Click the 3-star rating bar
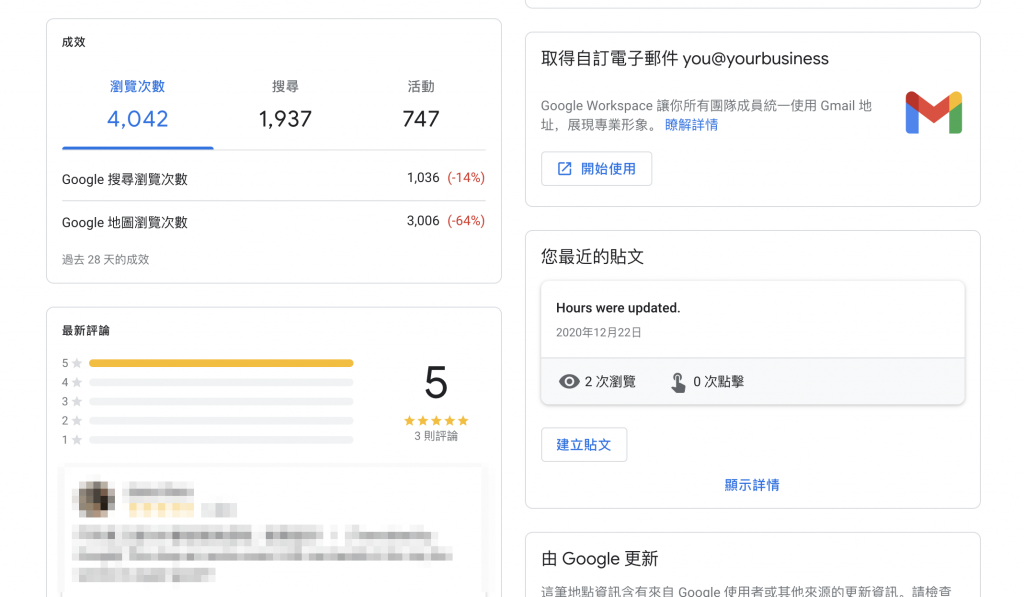 (221, 401)
